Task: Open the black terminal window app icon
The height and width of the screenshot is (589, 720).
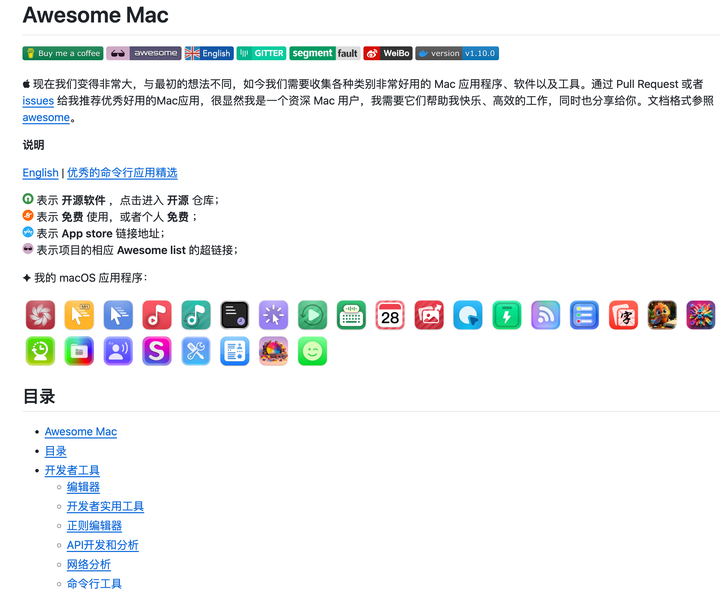Action: pos(235,315)
